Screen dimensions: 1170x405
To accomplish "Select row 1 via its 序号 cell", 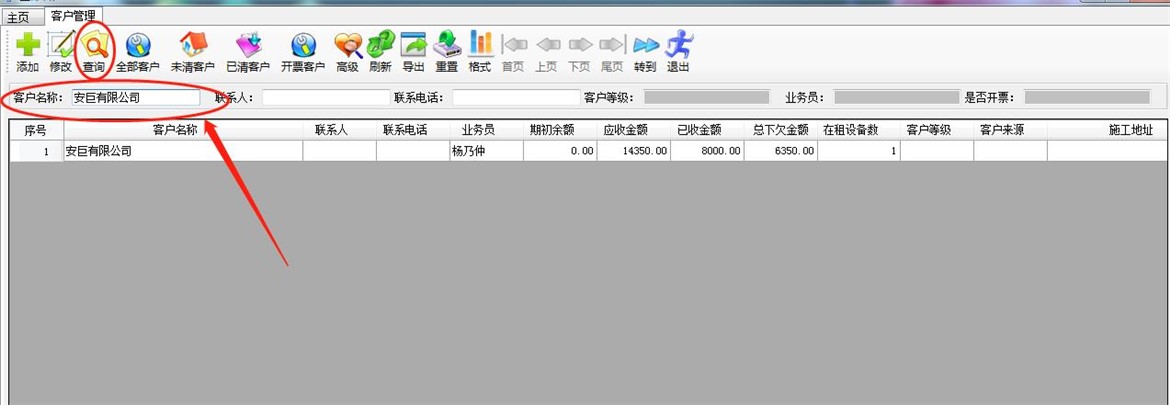I will [37, 151].
